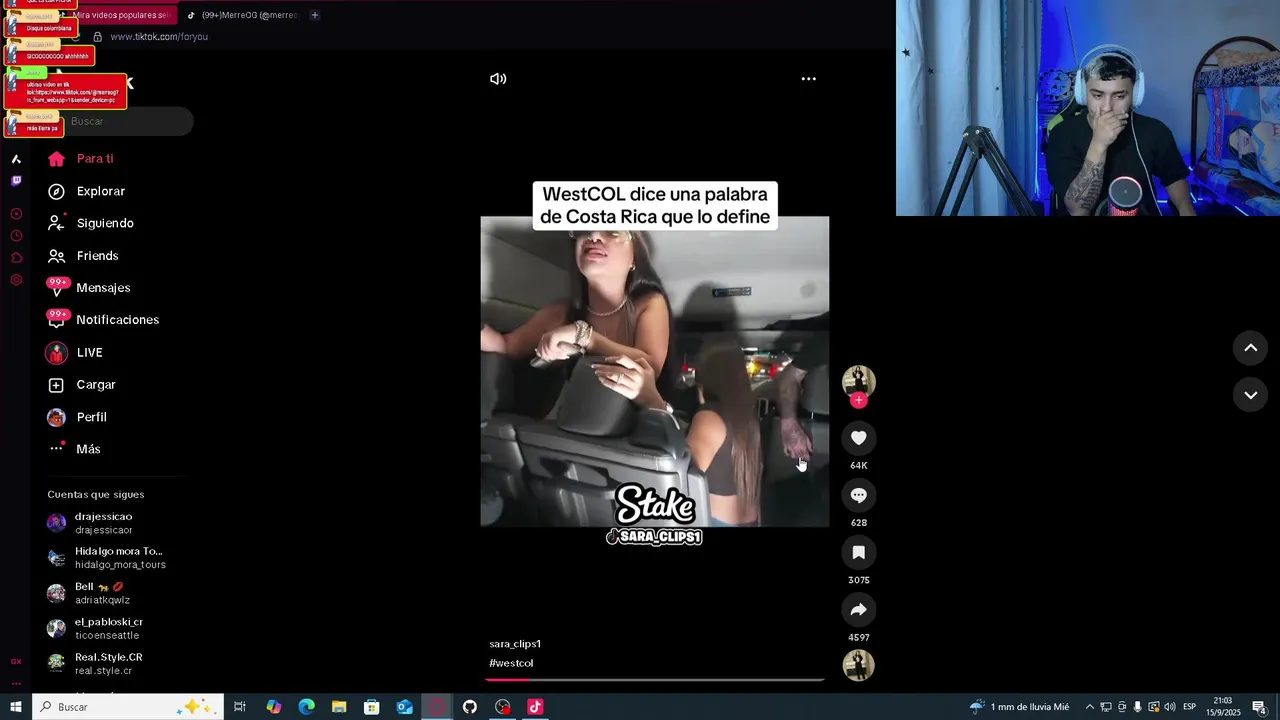1280x720 pixels.
Task: Open the creator's avatar beside the video
Action: click(x=858, y=380)
